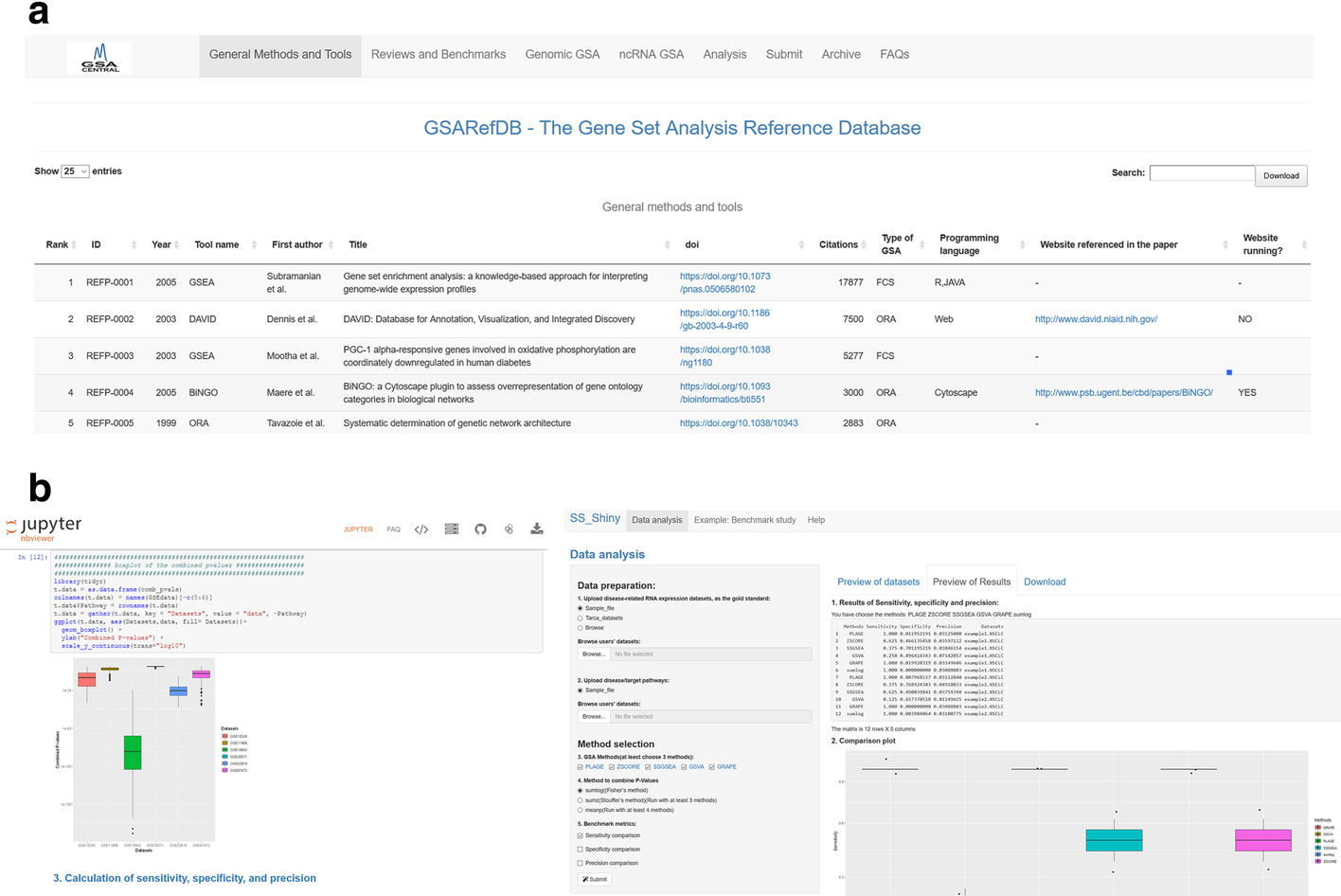Sort by Rank column sort icon
Screen dimensions: 1341x896
tap(73, 244)
